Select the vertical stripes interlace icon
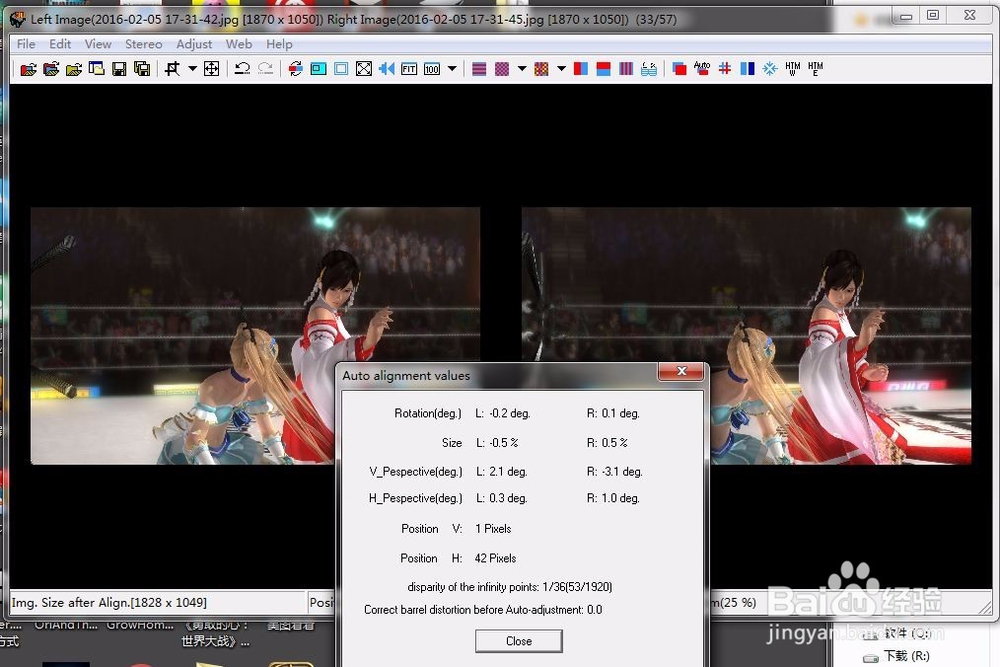1000x667 pixels. point(626,69)
